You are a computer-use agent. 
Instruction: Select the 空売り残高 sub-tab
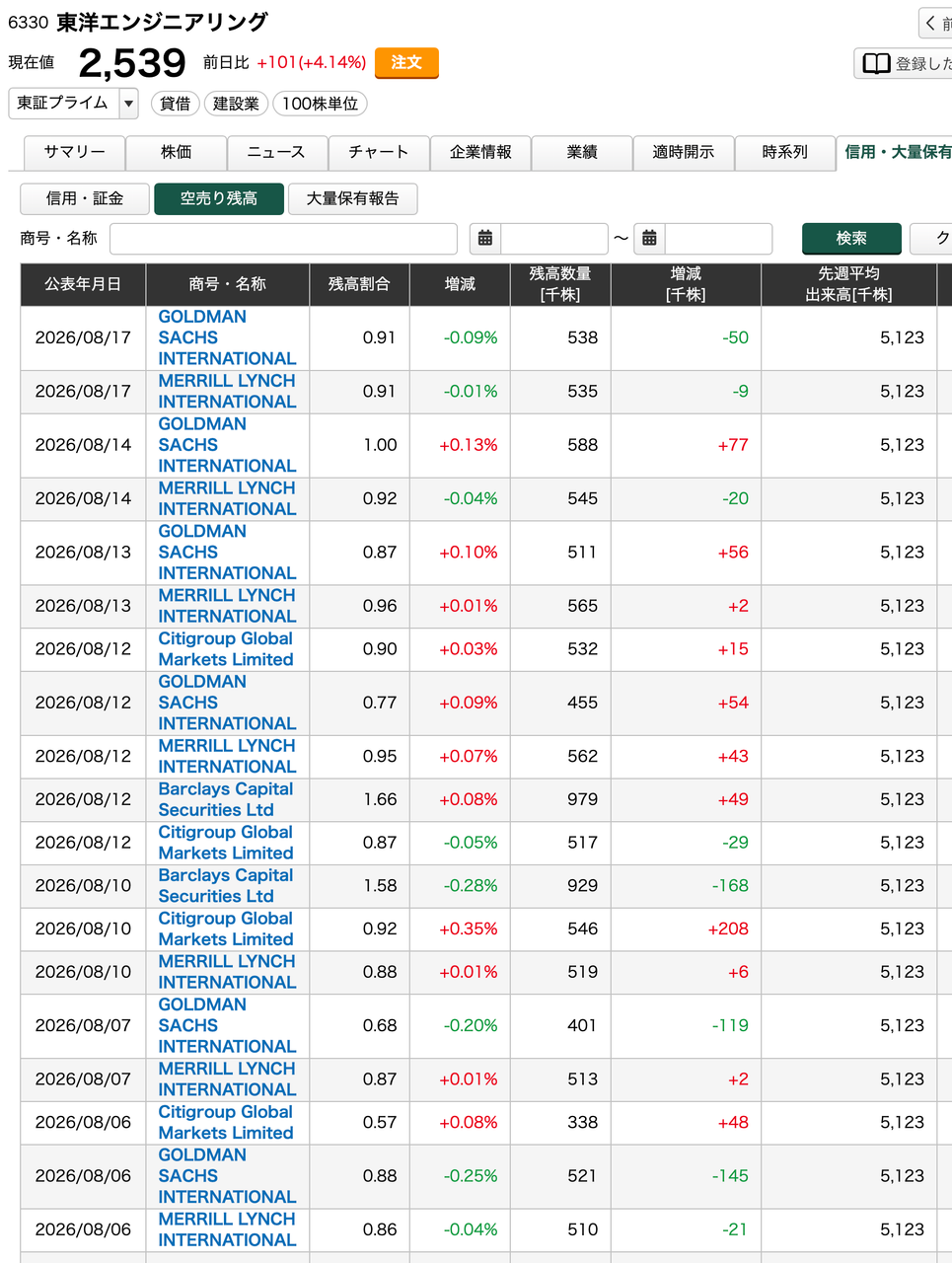coord(219,198)
